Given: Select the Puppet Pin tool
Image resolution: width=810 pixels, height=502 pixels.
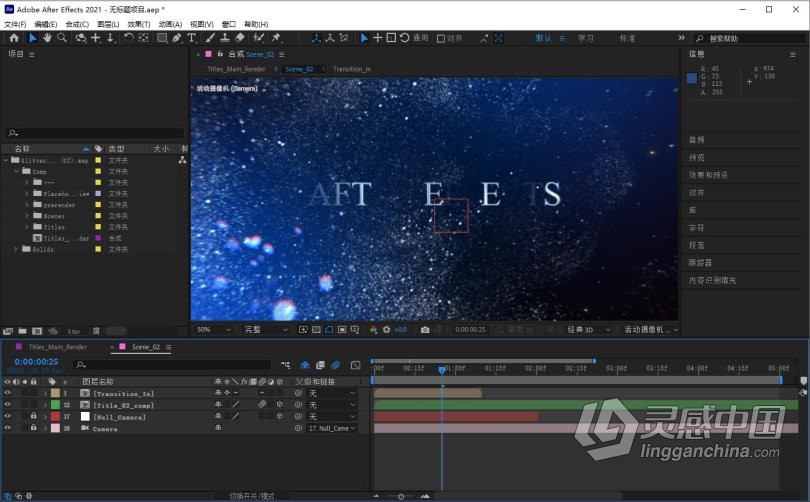Looking at the screenshot, I should tap(276, 38).
